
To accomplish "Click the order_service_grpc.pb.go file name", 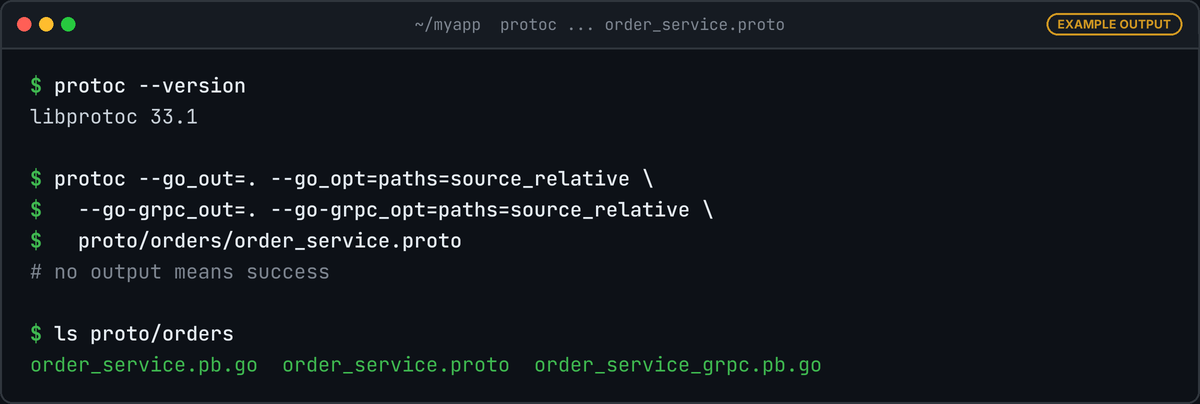I will (678, 365).
